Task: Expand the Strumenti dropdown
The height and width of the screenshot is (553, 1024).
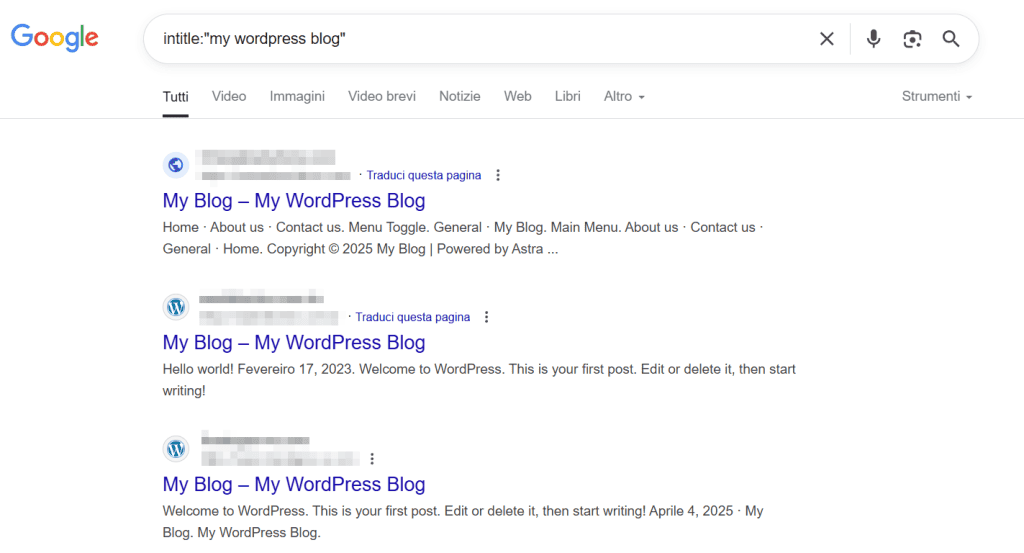Action: [936, 97]
